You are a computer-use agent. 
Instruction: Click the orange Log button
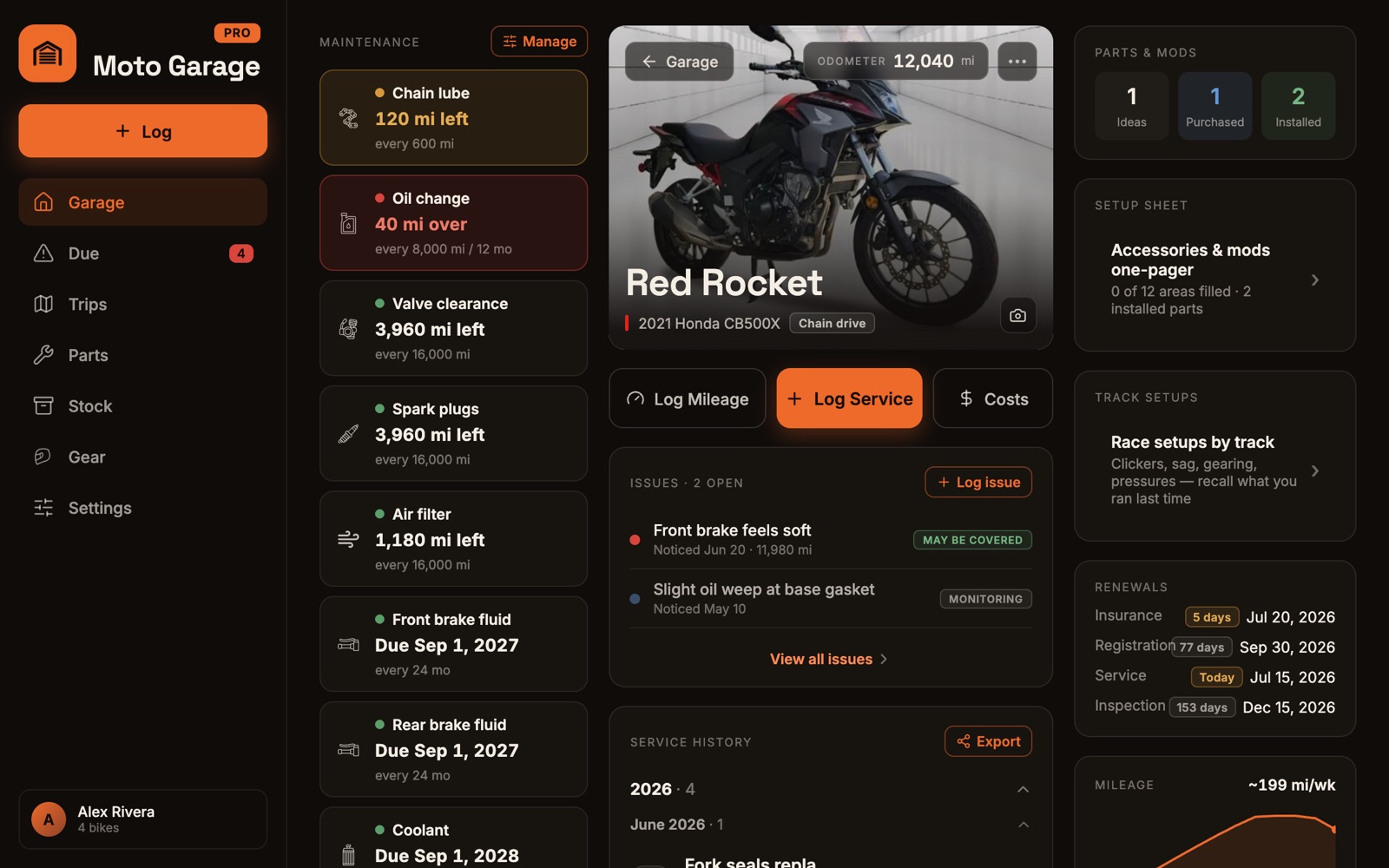click(x=143, y=131)
